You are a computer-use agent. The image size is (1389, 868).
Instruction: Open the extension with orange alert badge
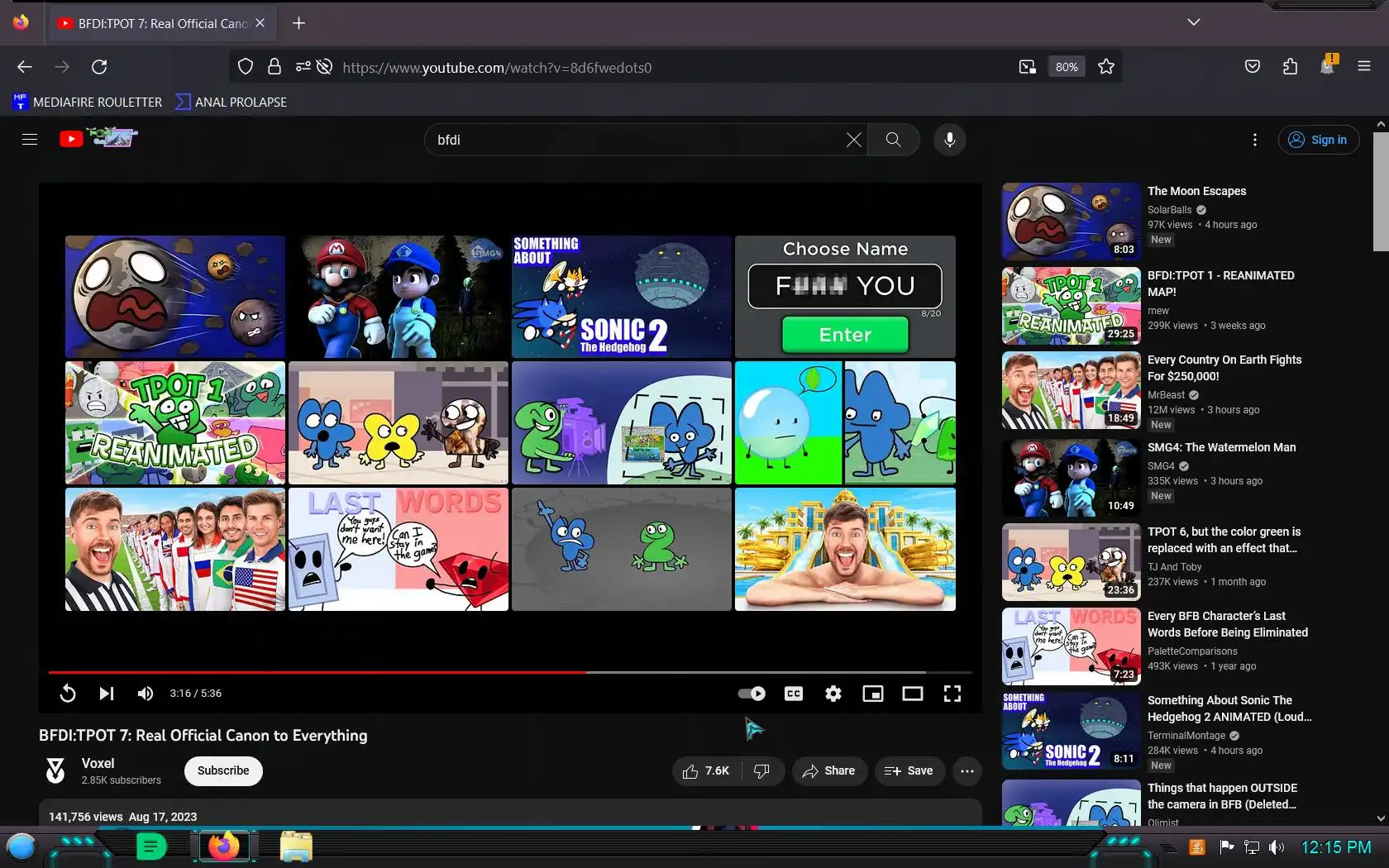pos(1328,65)
